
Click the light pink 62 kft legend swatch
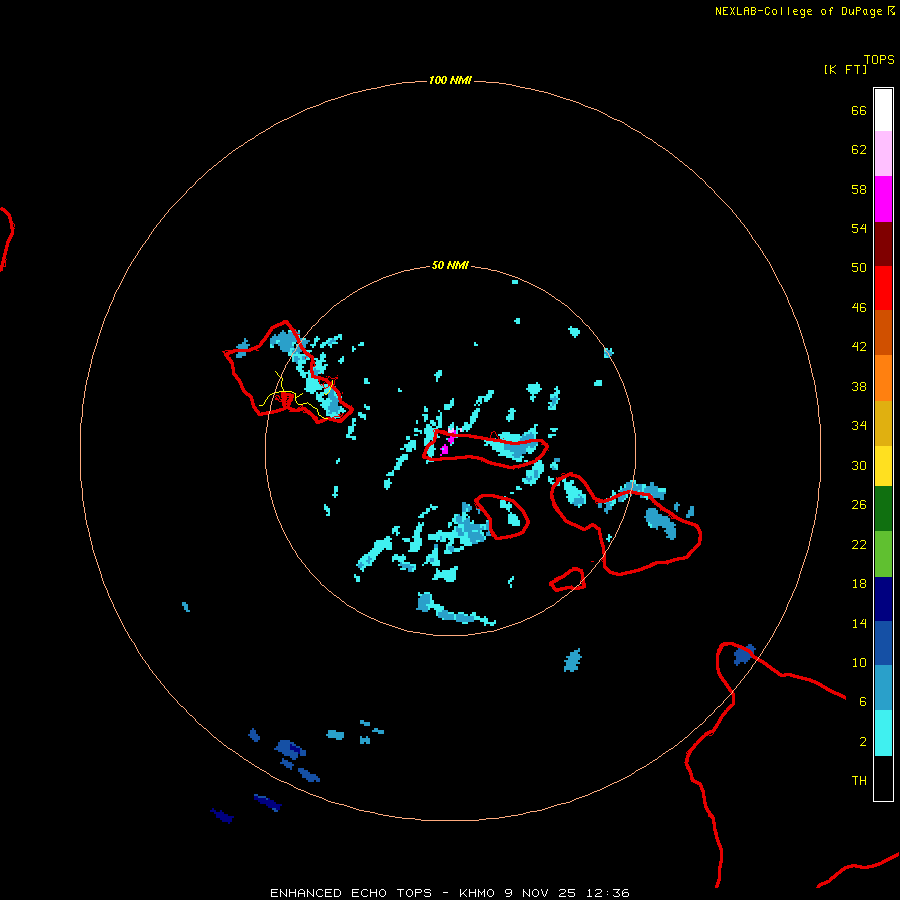(x=883, y=154)
